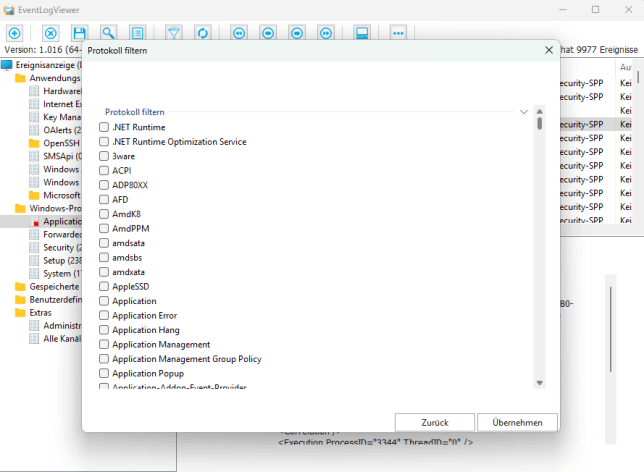Select the Security log tree item
Screen dimensions: 644x472
58,247
